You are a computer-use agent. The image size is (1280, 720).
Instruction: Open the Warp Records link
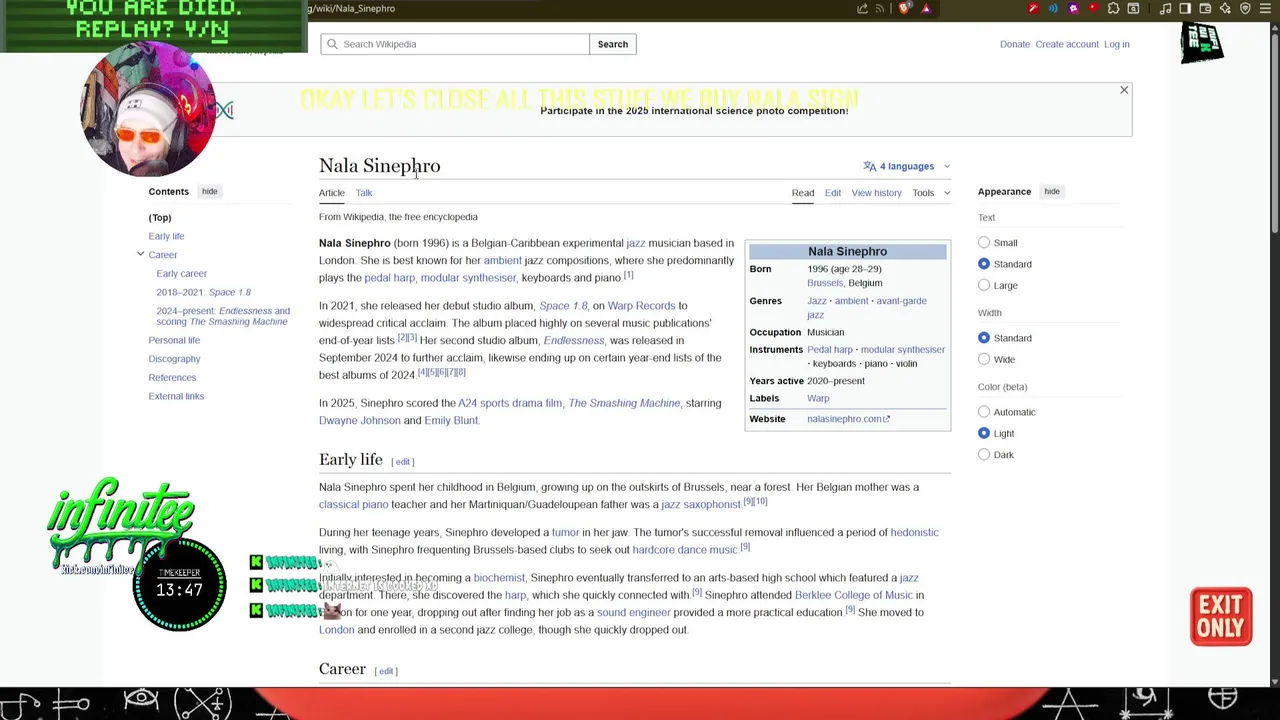click(641, 306)
